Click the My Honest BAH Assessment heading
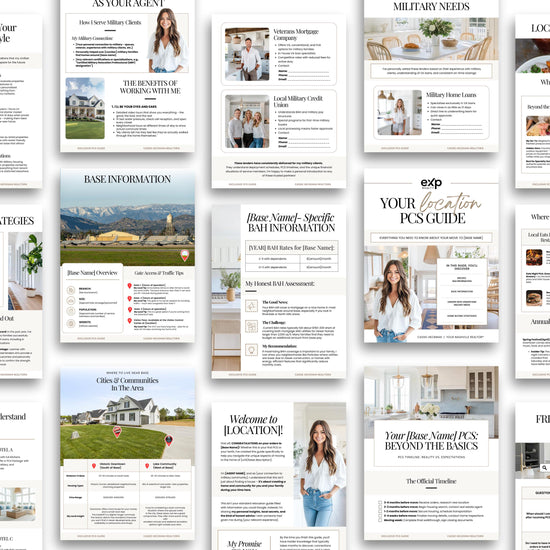The height and width of the screenshot is (550, 550). [x=280, y=284]
